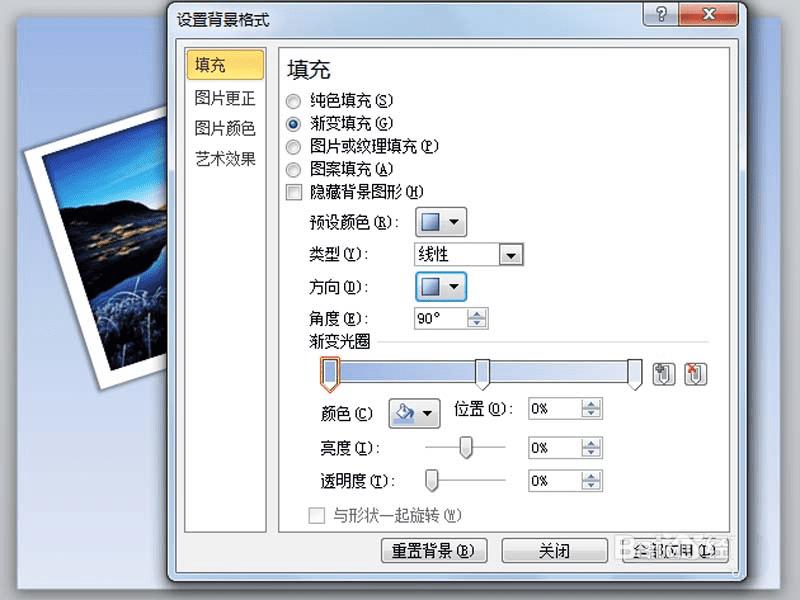Click the 全部应用 button
Viewport: 800px width, 600px height.
click(x=674, y=551)
